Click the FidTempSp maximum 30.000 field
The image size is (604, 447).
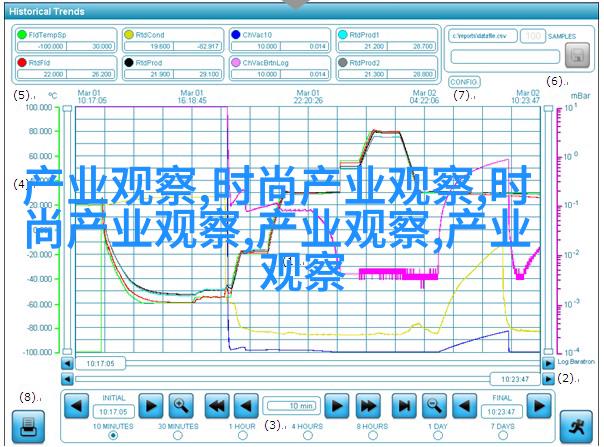tap(91, 46)
